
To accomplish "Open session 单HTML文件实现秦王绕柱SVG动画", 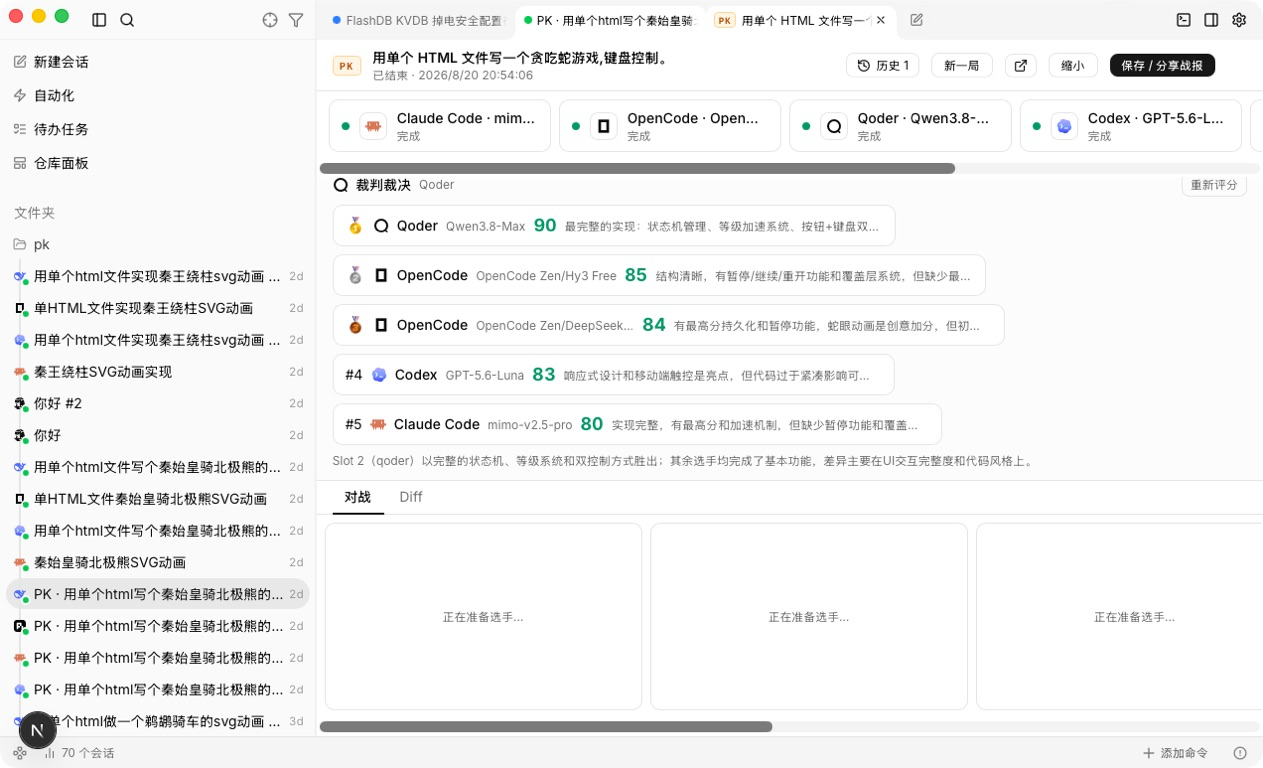I will [x=157, y=308].
